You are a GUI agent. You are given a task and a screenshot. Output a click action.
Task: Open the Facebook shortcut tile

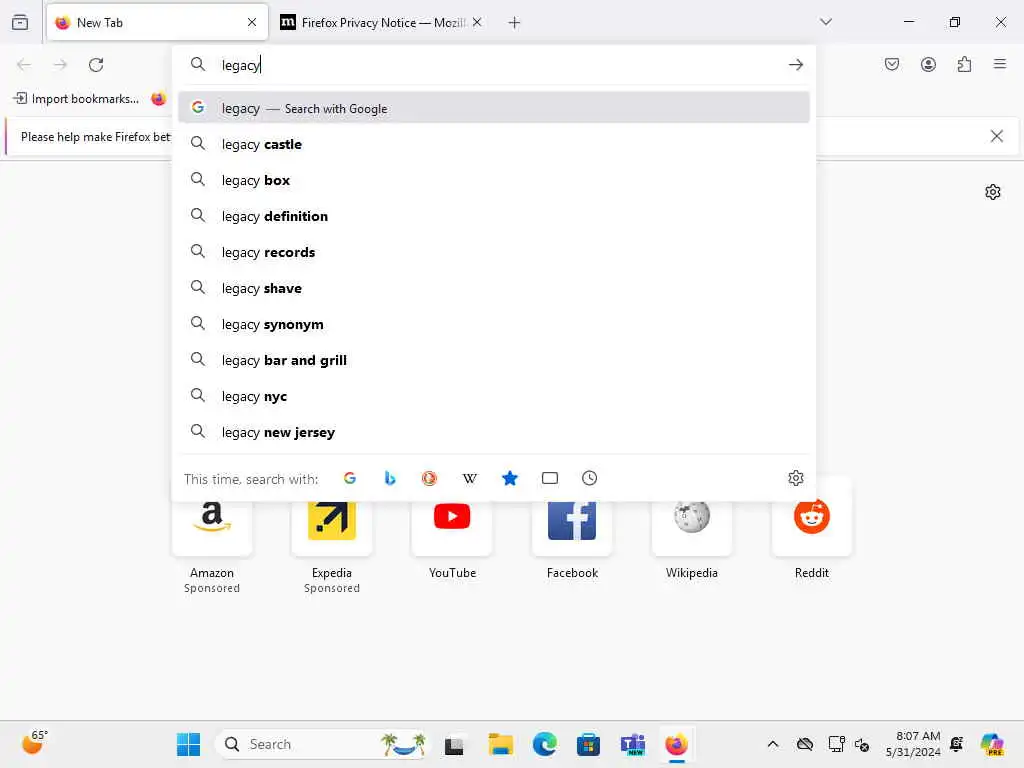572,529
